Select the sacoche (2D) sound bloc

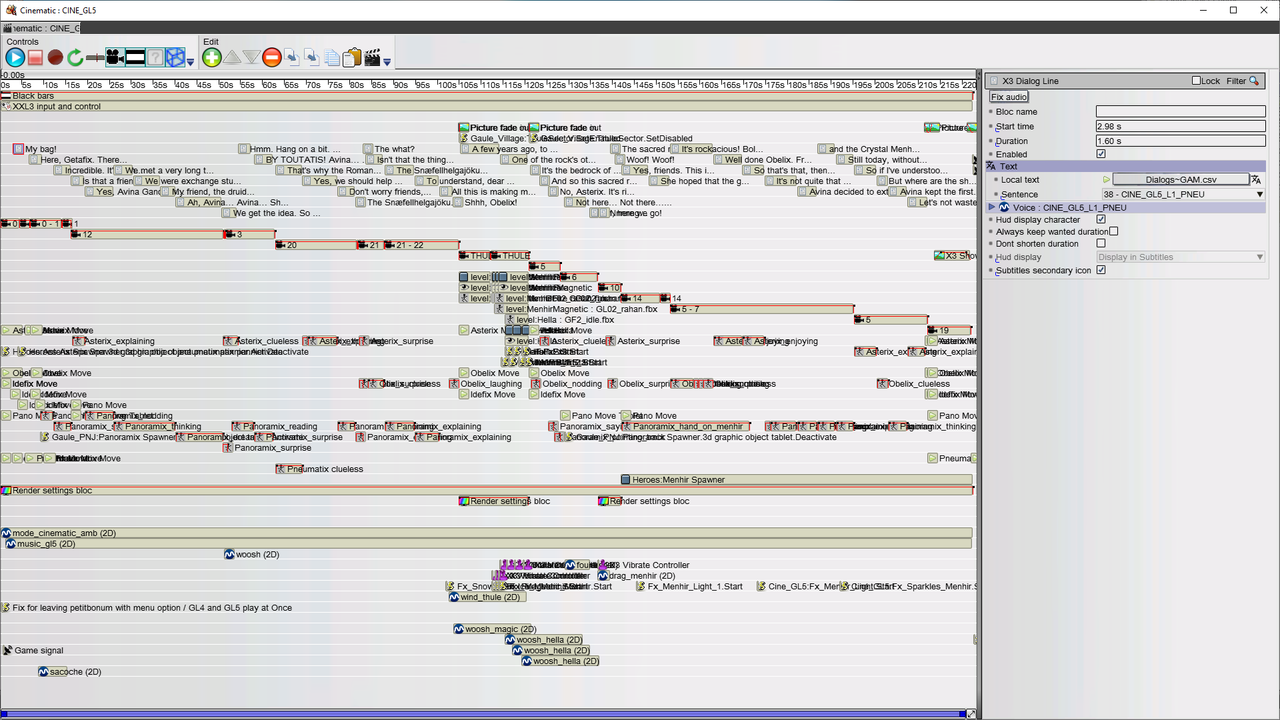pos(69,672)
